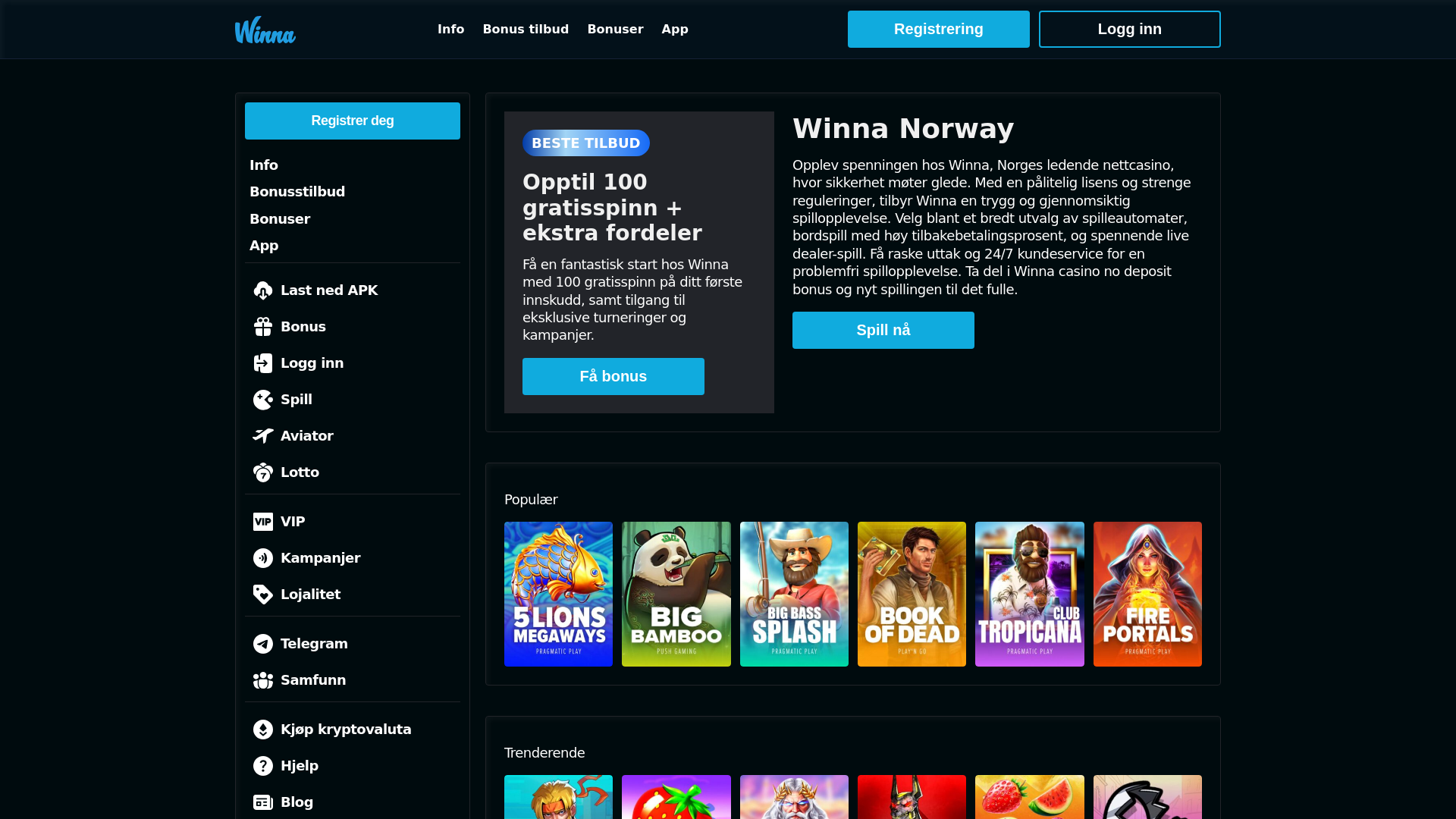Viewport: 1456px width, 819px height.
Task: Click the Winna Norway heading
Action: coord(903,129)
